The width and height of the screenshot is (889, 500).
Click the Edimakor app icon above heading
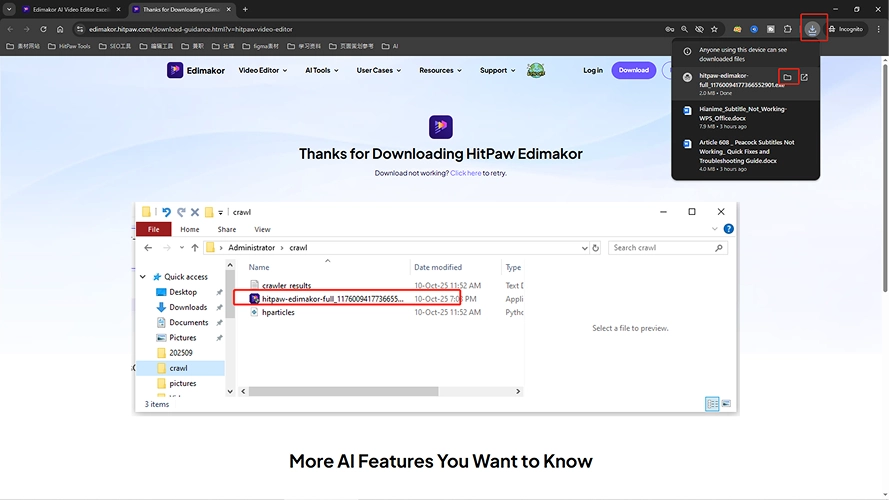(x=441, y=126)
